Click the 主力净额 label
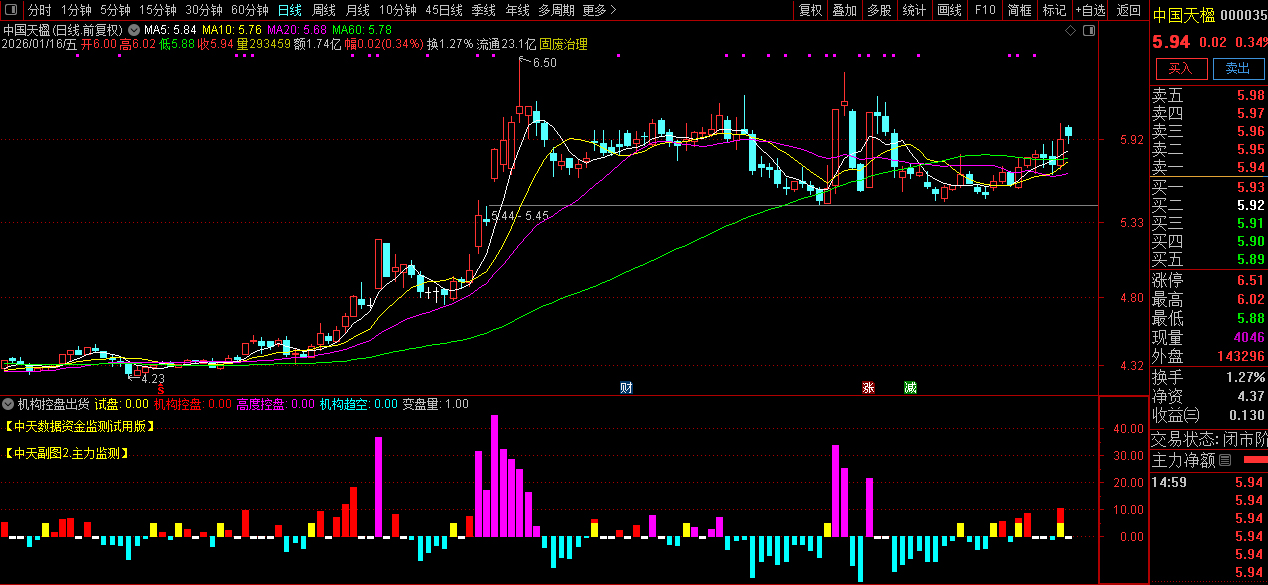This screenshot has width=1268, height=585. 1183,460
